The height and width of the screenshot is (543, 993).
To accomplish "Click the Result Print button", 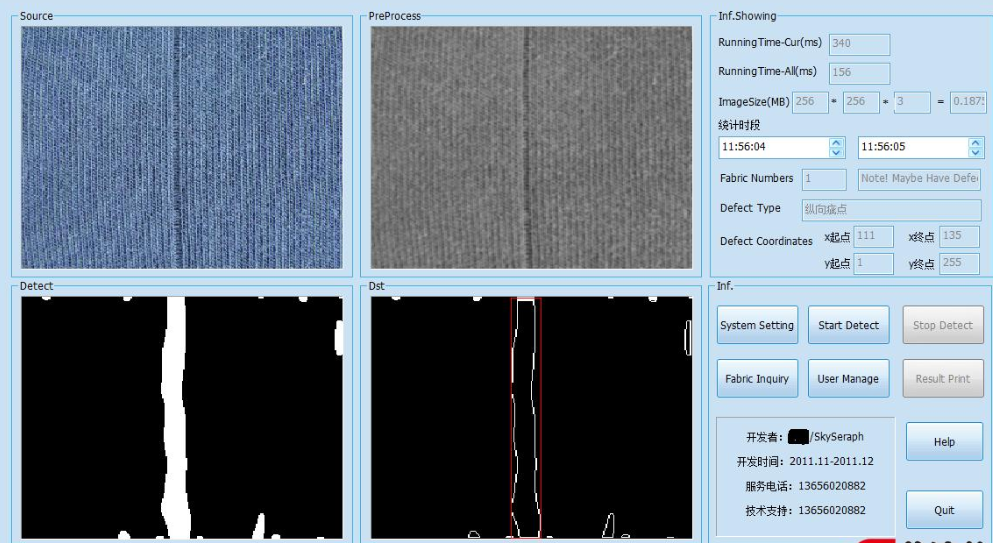I will coord(942,379).
